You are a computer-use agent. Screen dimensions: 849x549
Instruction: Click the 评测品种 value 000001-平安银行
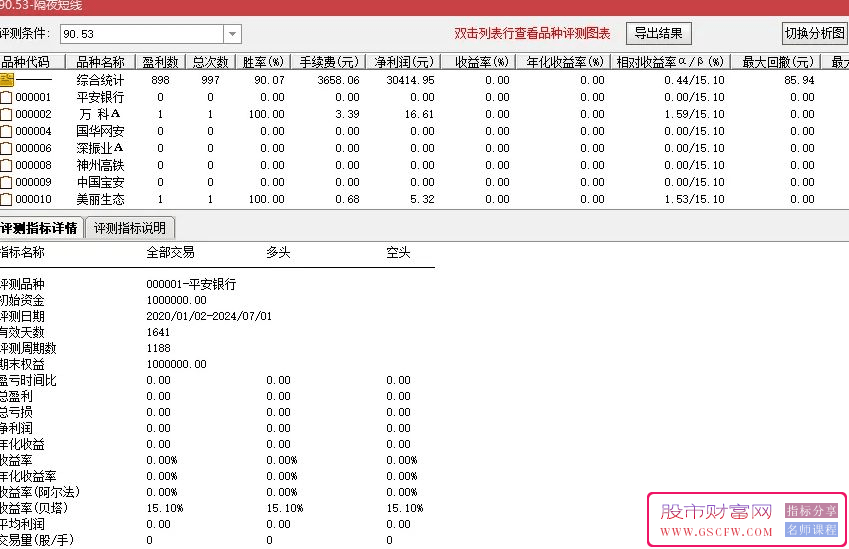click(x=191, y=284)
